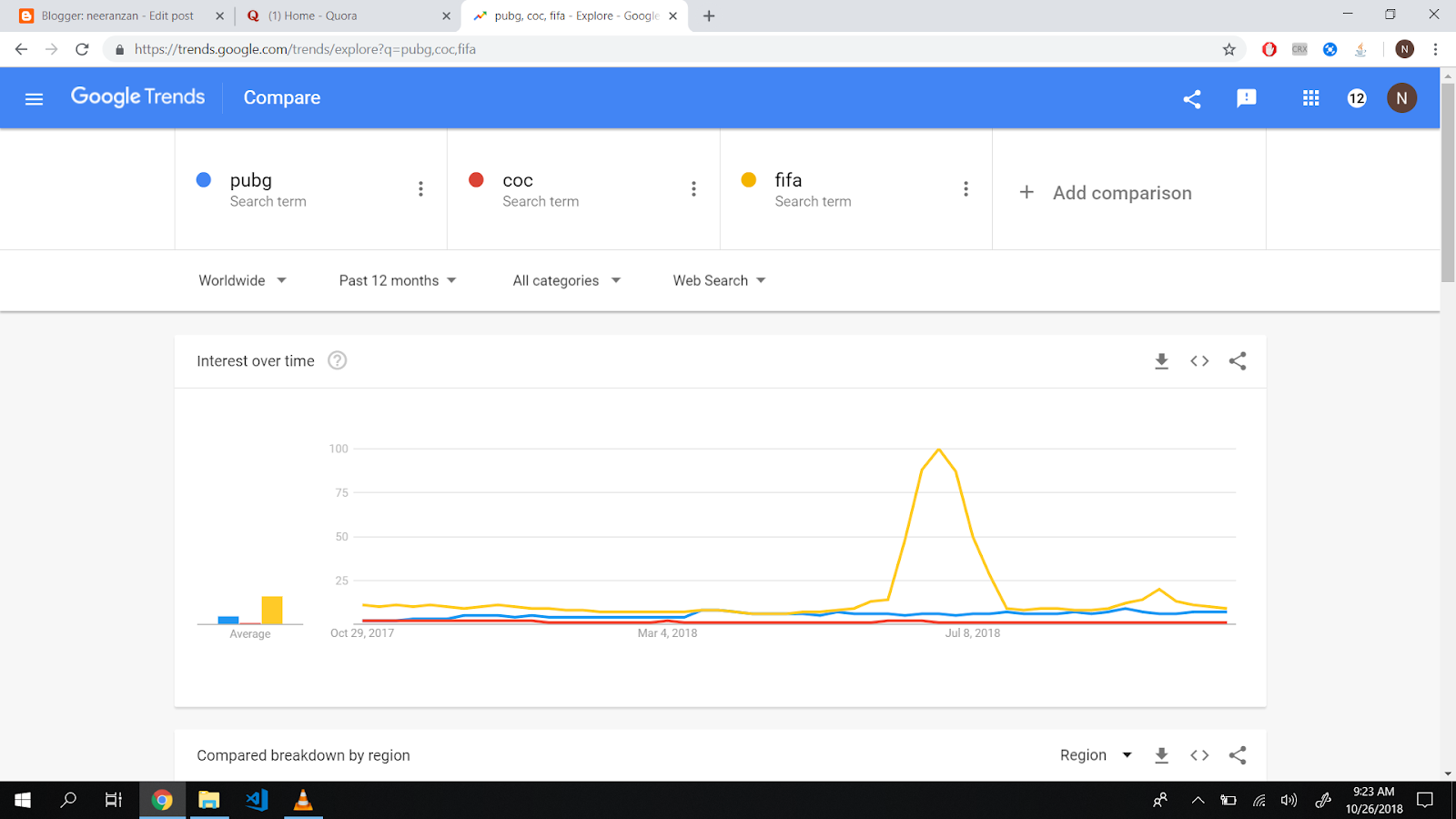This screenshot has width=1456, height=819.
Task: Click the Jul 8, 2018 axis label
Action: (x=972, y=633)
